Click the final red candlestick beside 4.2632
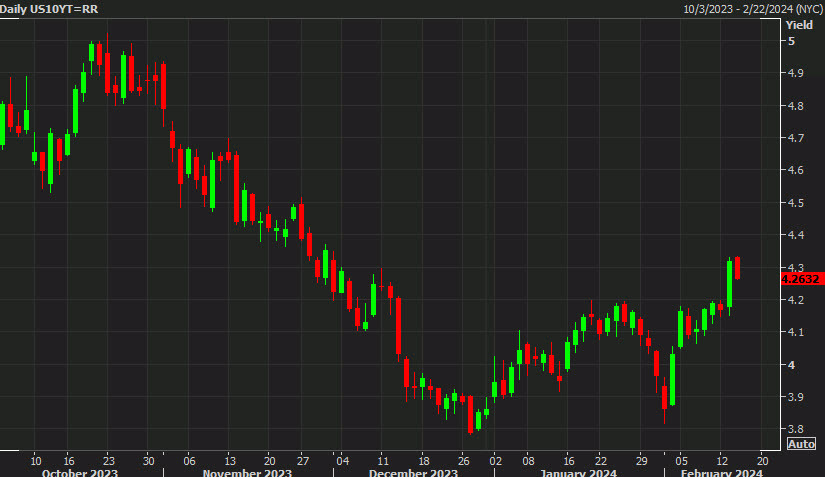The width and height of the screenshot is (825, 477). pos(738,268)
